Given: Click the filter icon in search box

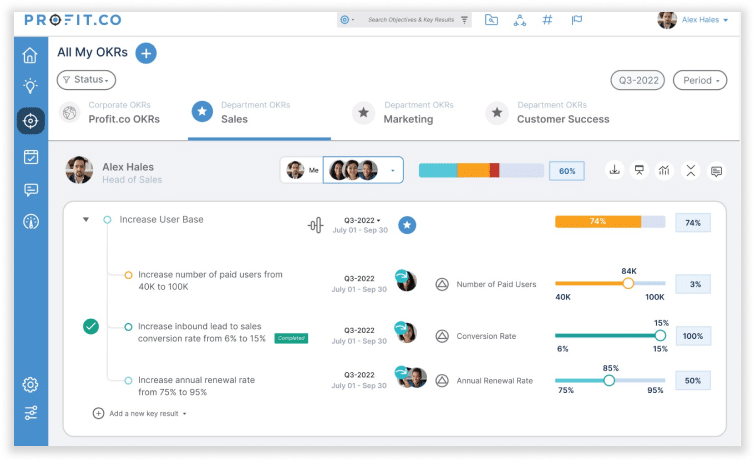Looking at the screenshot, I should (x=464, y=20).
